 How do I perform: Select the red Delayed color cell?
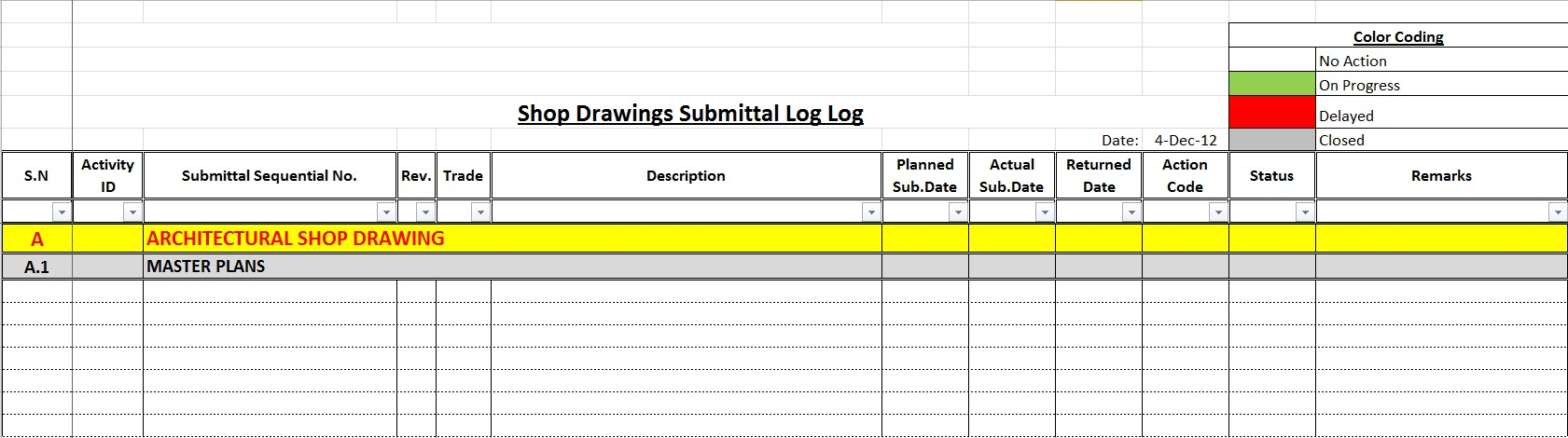(x=1271, y=112)
